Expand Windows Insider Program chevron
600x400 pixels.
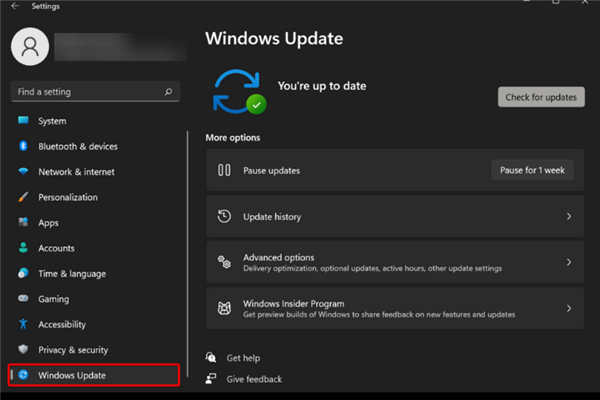tap(568, 309)
